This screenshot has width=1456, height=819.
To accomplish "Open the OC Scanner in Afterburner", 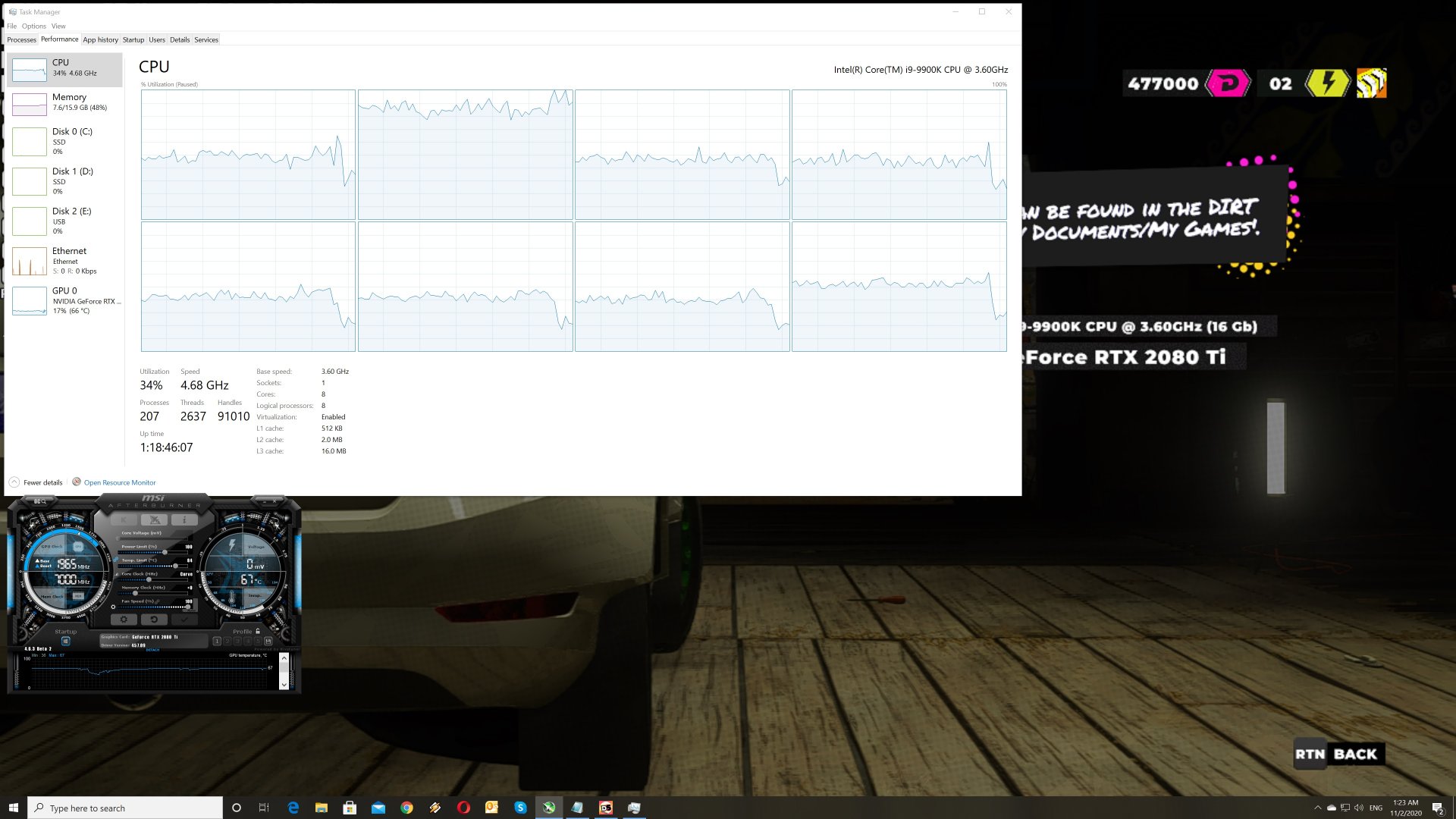I will point(39,501).
